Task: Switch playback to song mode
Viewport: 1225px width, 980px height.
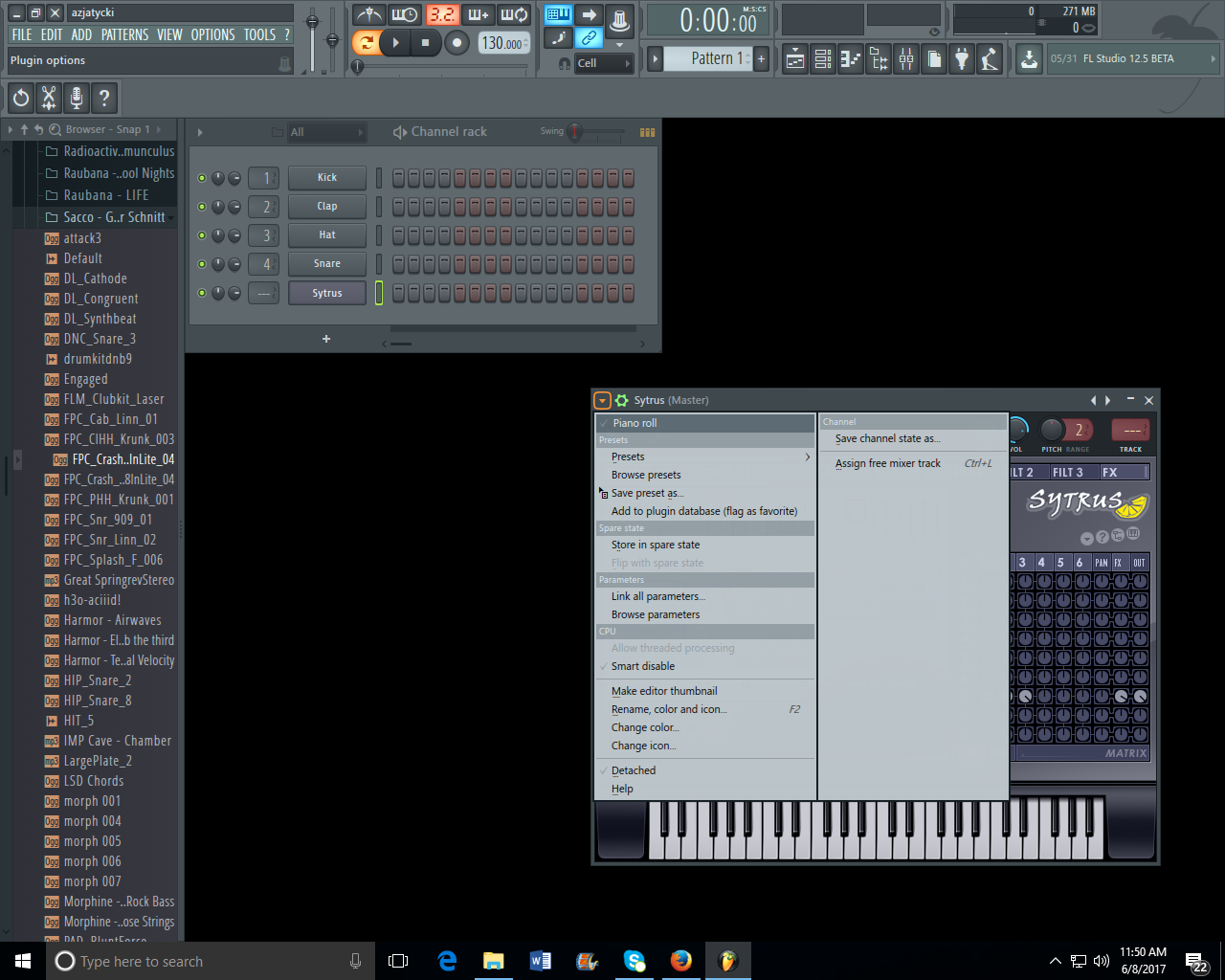Action: (367, 42)
